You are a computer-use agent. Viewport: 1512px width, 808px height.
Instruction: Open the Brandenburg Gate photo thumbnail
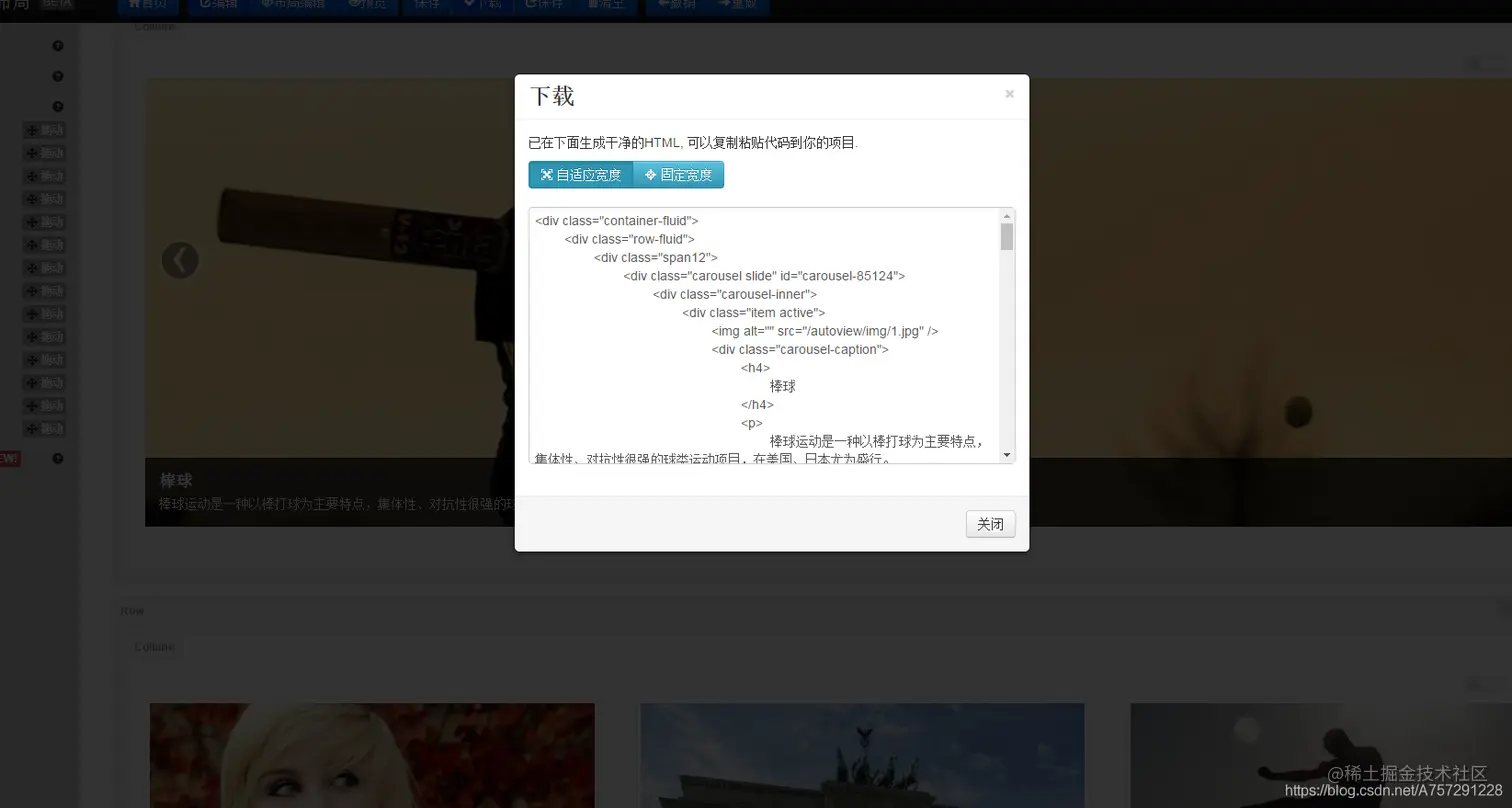[x=862, y=755]
